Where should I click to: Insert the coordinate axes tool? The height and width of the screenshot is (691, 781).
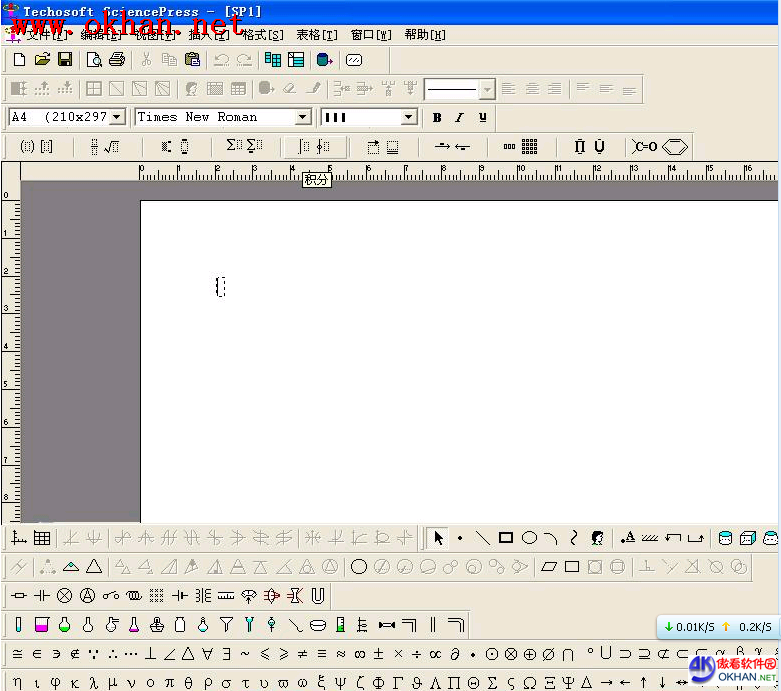pyautogui.click(x=19, y=538)
